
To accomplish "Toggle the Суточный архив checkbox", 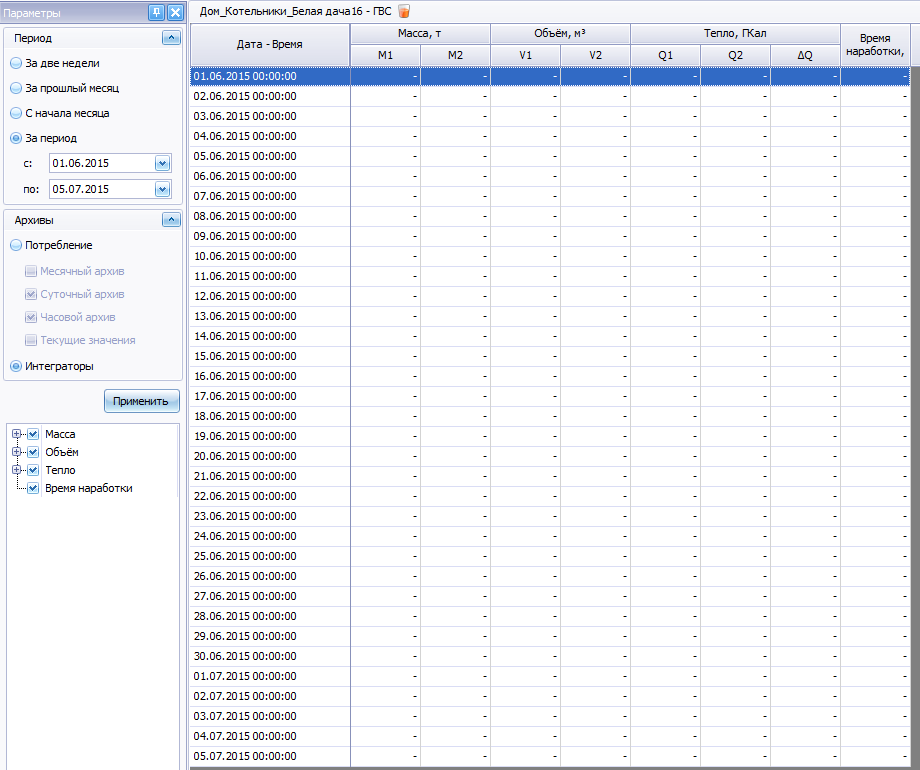I will pyautogui.click(x=31, y=294).
